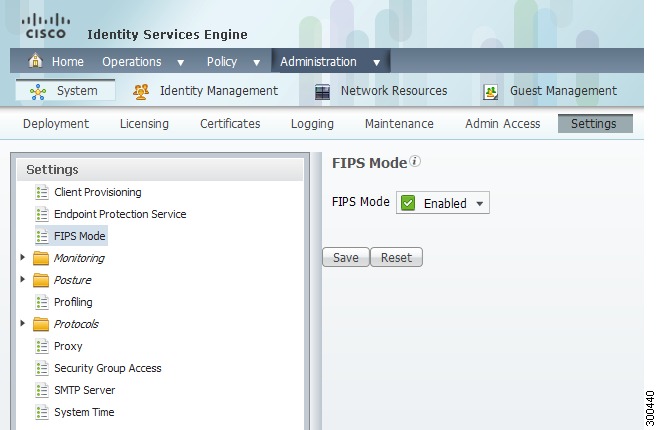Click the Client Provisioning list icon
The height and width of the screenshot is (430, 657).
[x=42, y=192]
